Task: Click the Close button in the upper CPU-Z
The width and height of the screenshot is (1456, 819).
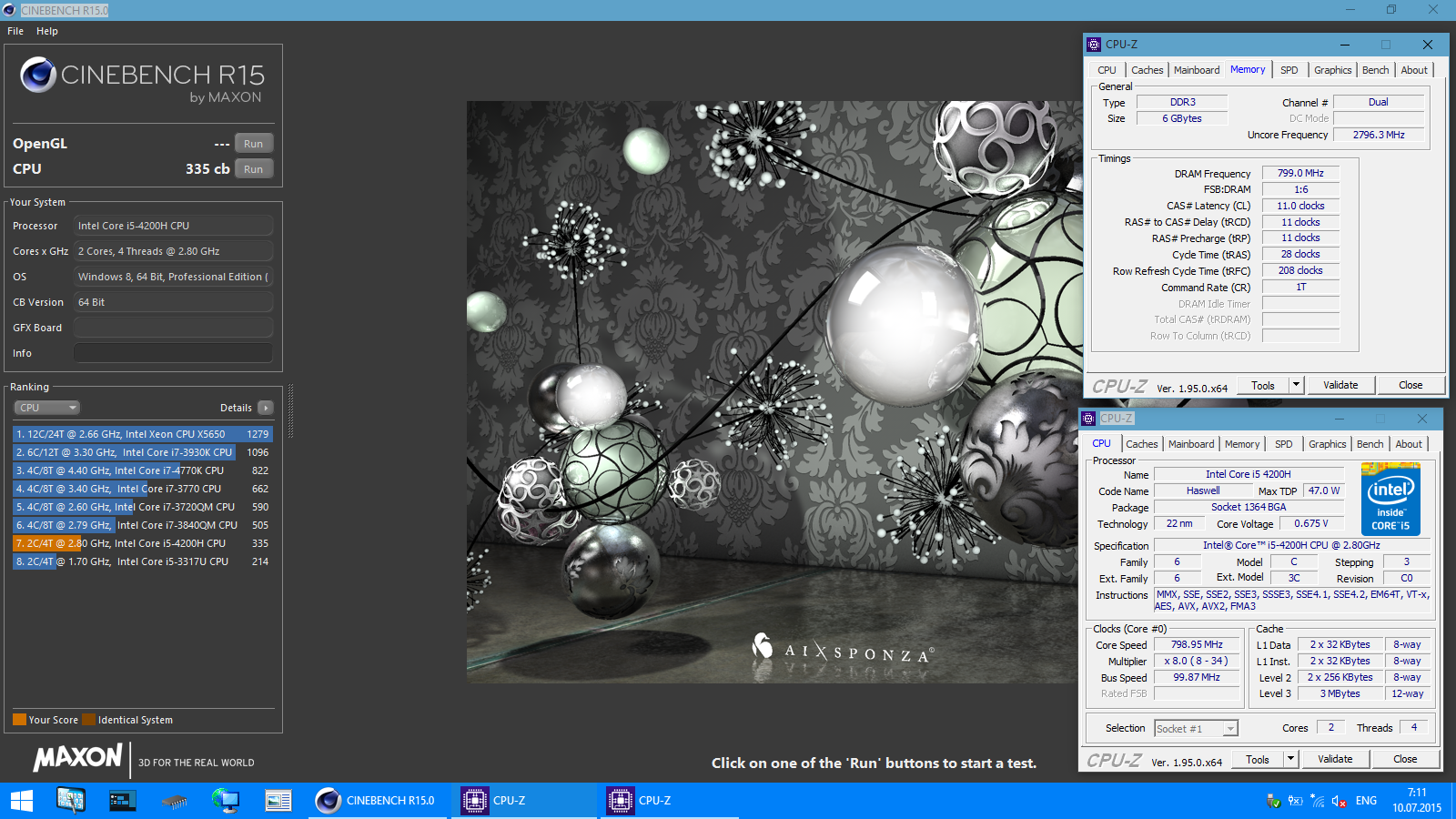Action: click(1410, 385)
